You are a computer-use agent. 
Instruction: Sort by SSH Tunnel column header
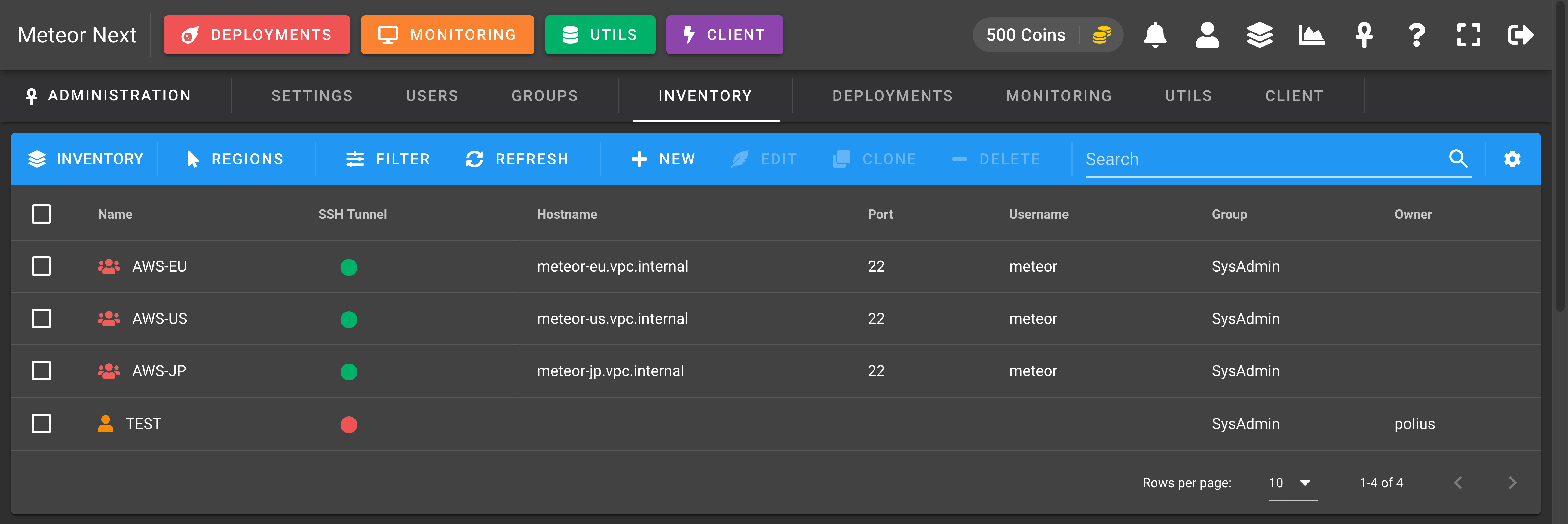pos(353,214)
